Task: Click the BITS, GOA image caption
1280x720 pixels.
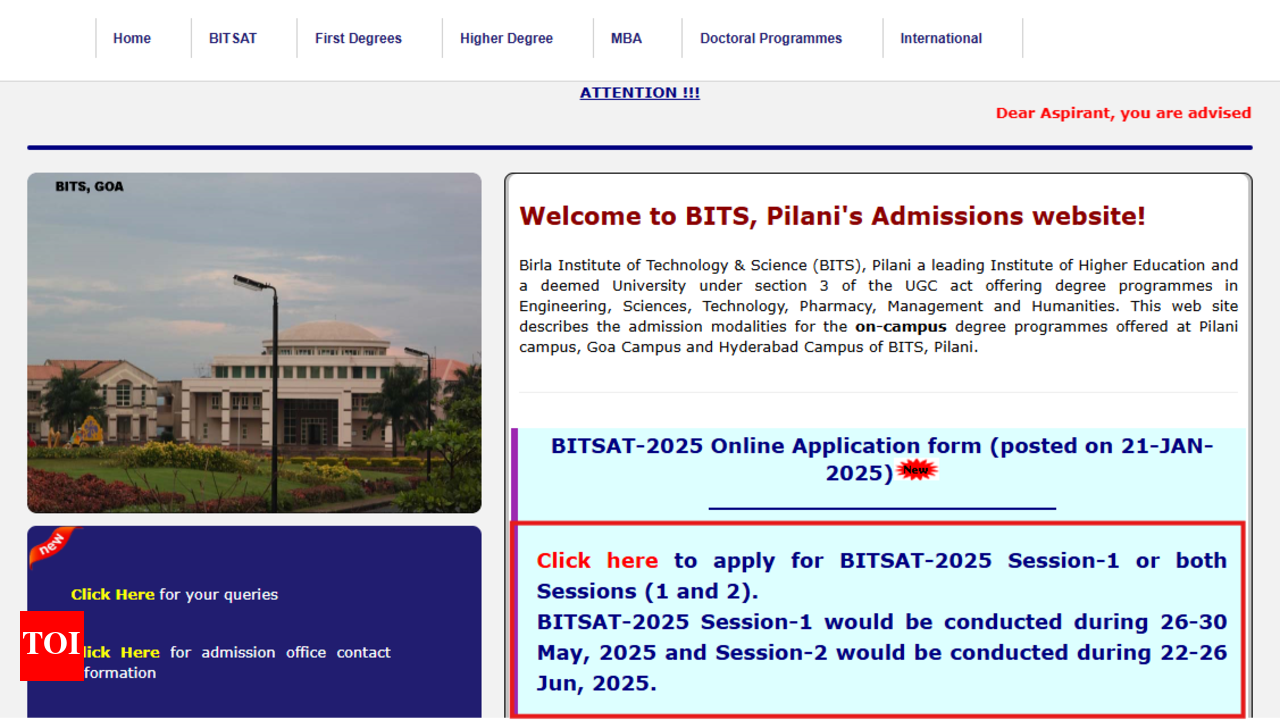Action: pyautogui.click(x=89, y=187)
